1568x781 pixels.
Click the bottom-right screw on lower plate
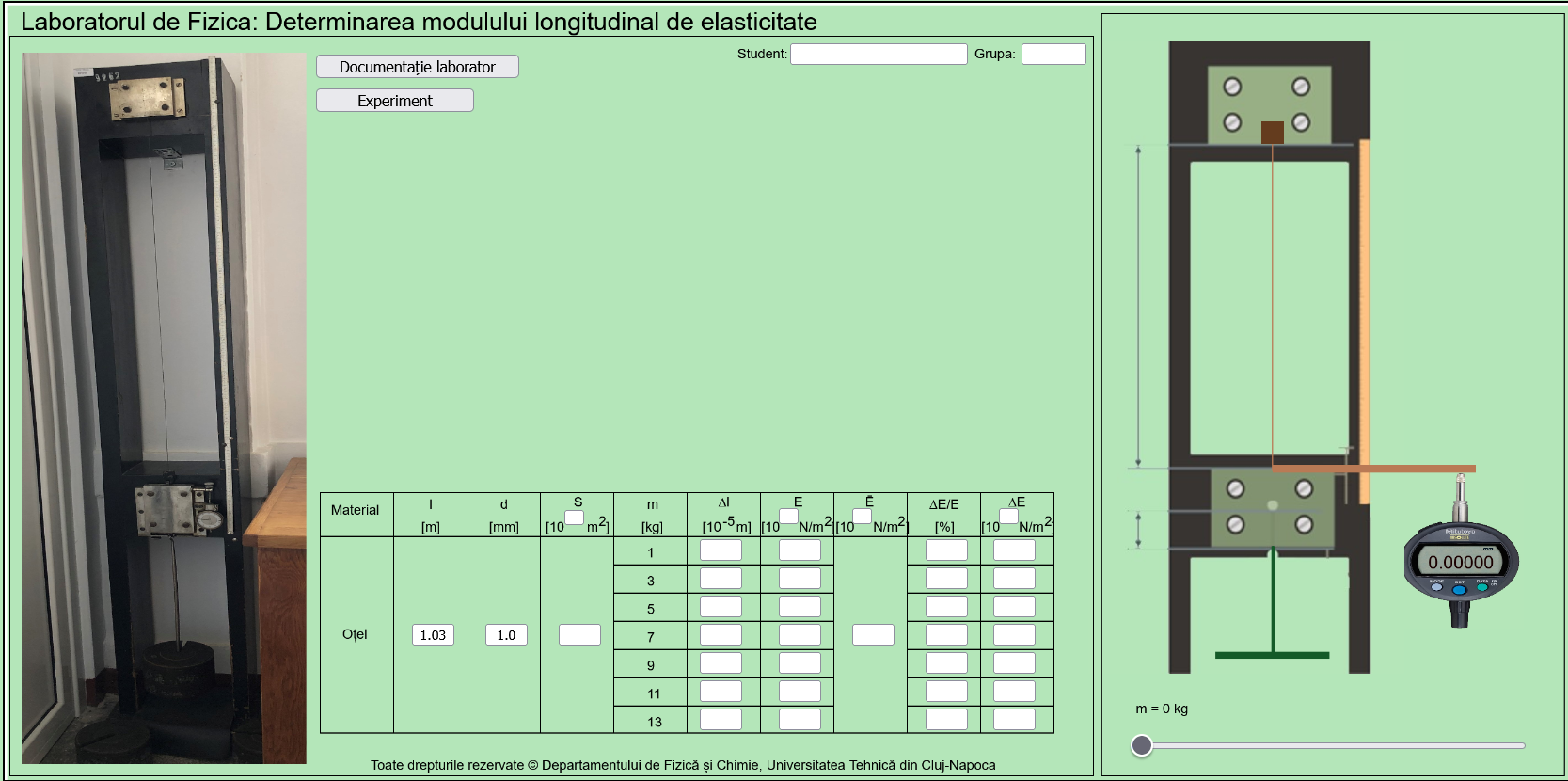pyautogui.click(x=1304, y=524)
